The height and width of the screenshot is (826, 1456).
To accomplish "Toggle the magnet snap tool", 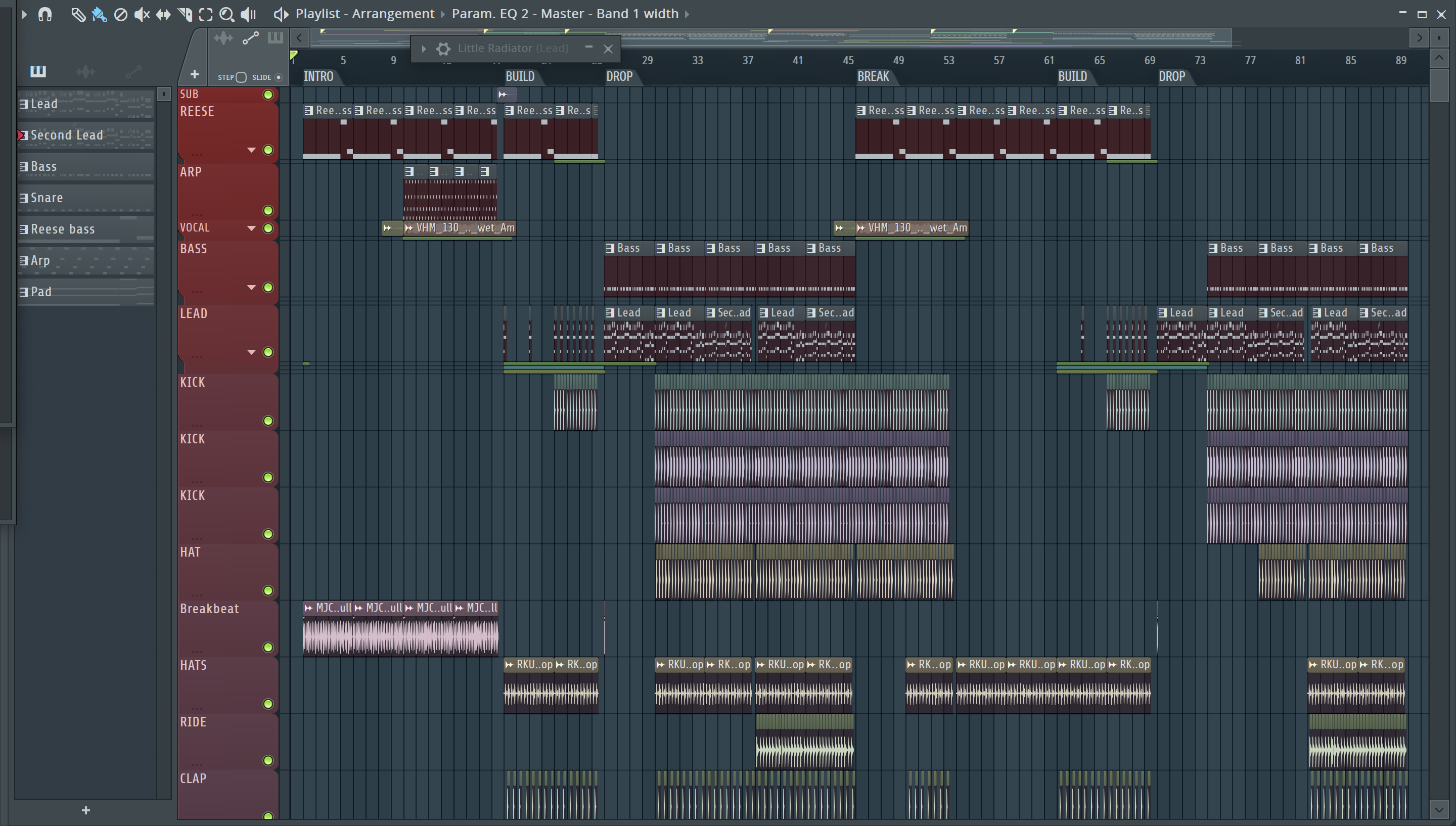I will [45, 14].
